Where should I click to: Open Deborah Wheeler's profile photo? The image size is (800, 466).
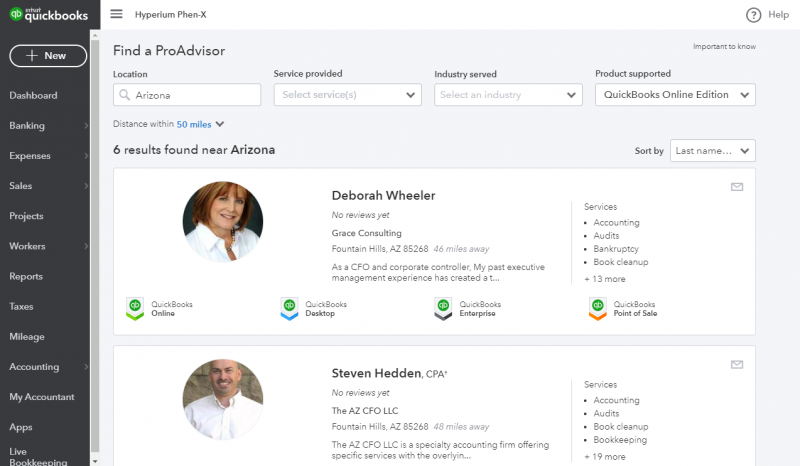coord(223,222)
